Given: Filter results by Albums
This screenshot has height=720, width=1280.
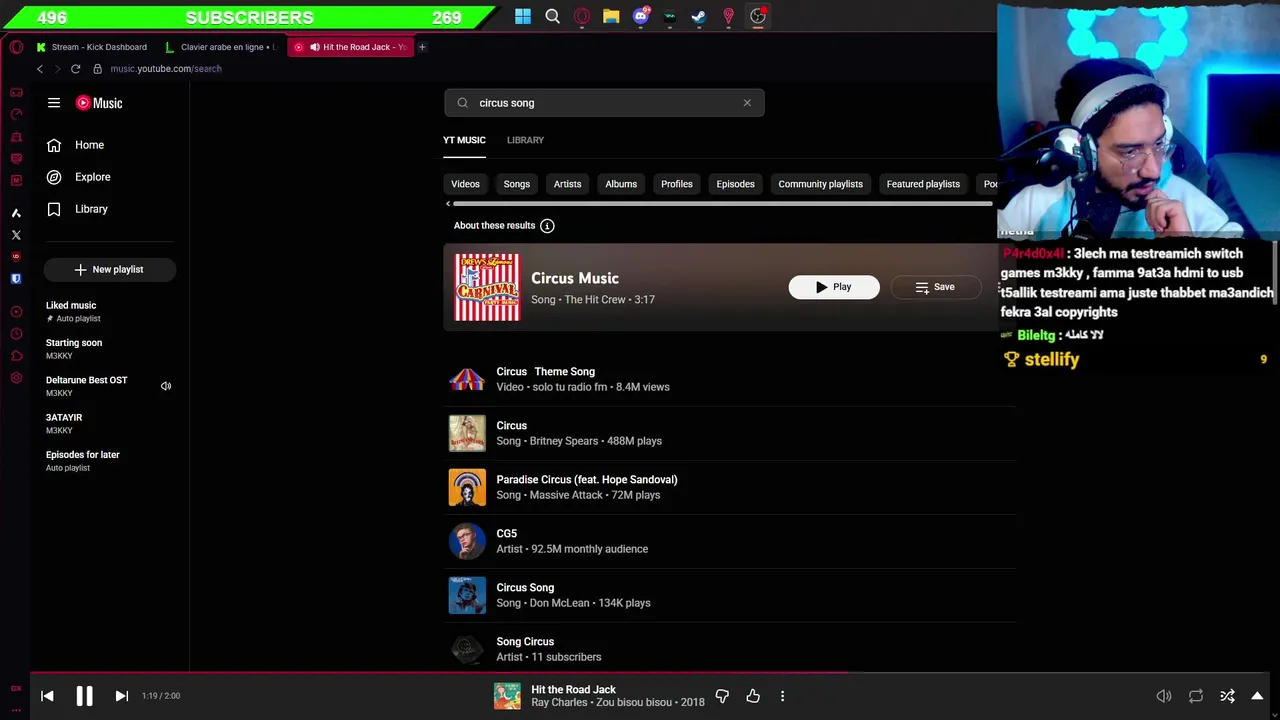Looking at the screenshot, I should 621,184.
